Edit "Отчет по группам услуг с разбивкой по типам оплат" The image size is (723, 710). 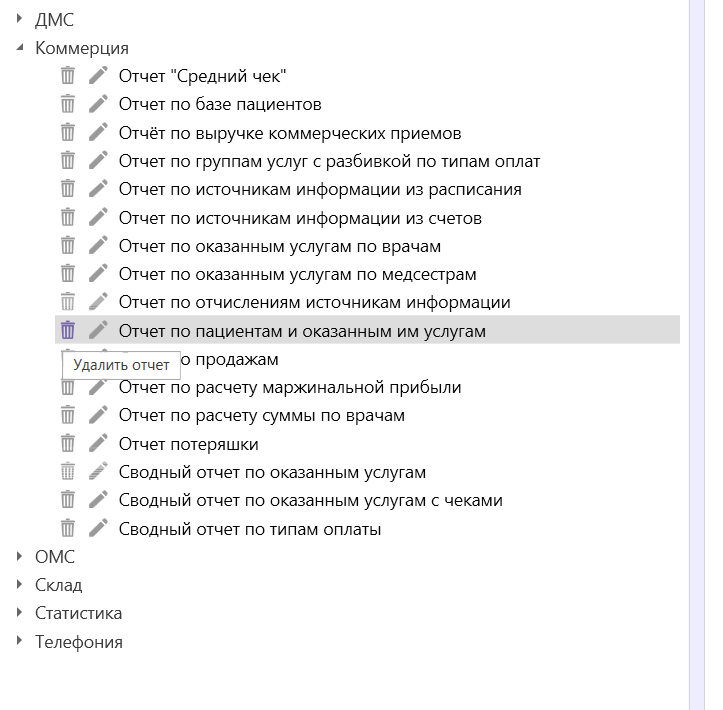98,160
